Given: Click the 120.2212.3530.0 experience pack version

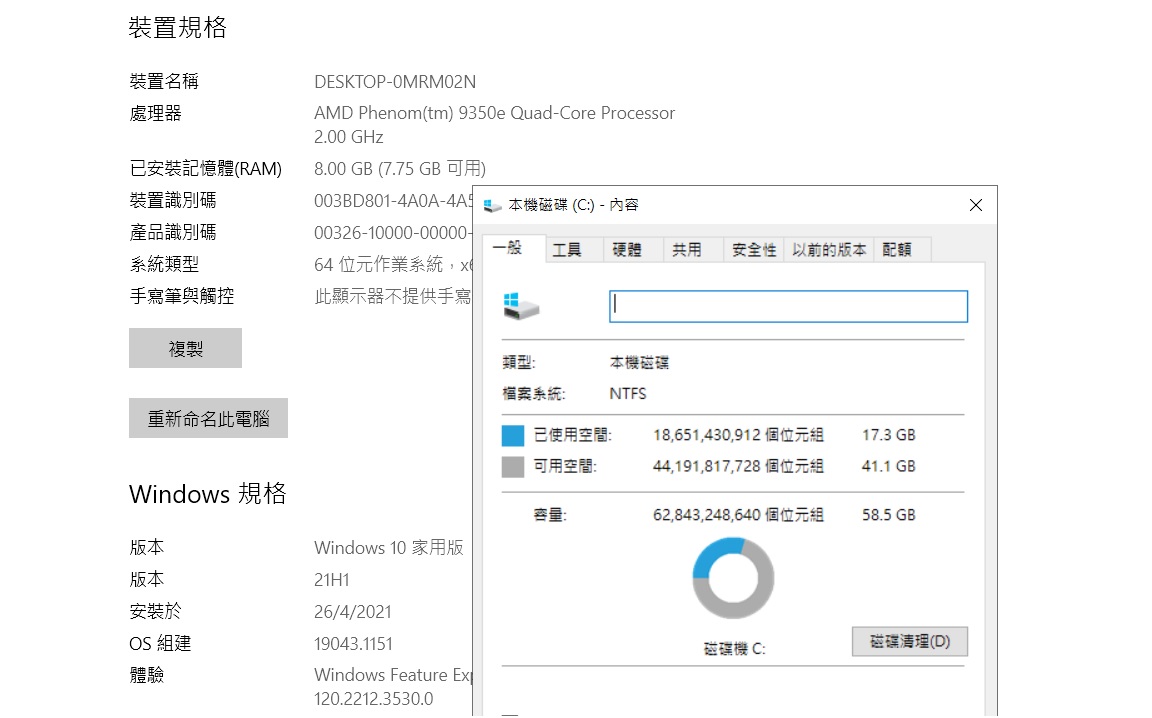Looking at the screenshot, I should [x=374, y=699].
